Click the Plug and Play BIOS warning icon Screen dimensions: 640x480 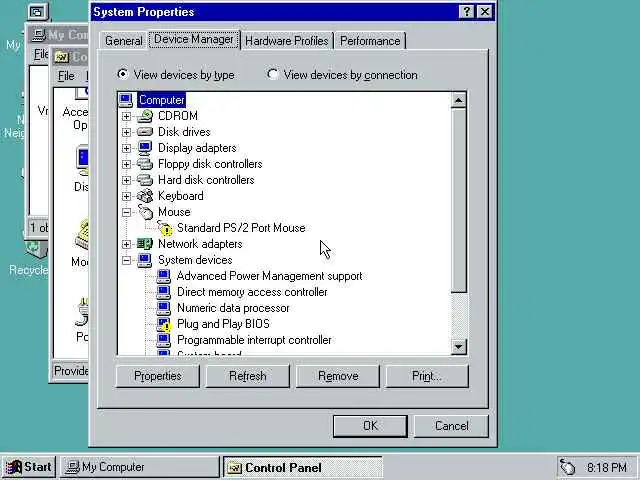[x=164, y=324]
